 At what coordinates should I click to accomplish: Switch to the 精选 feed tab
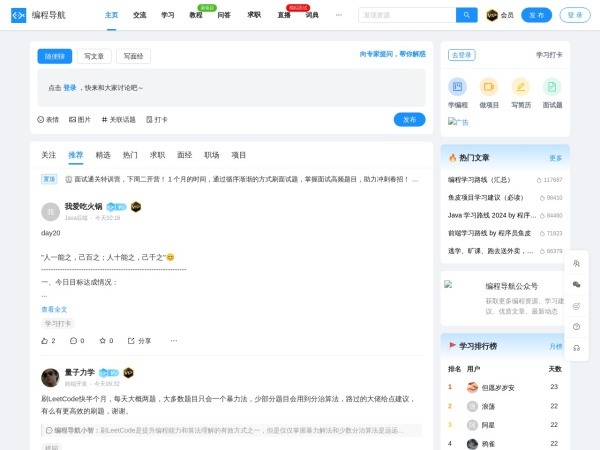[103, 155]
